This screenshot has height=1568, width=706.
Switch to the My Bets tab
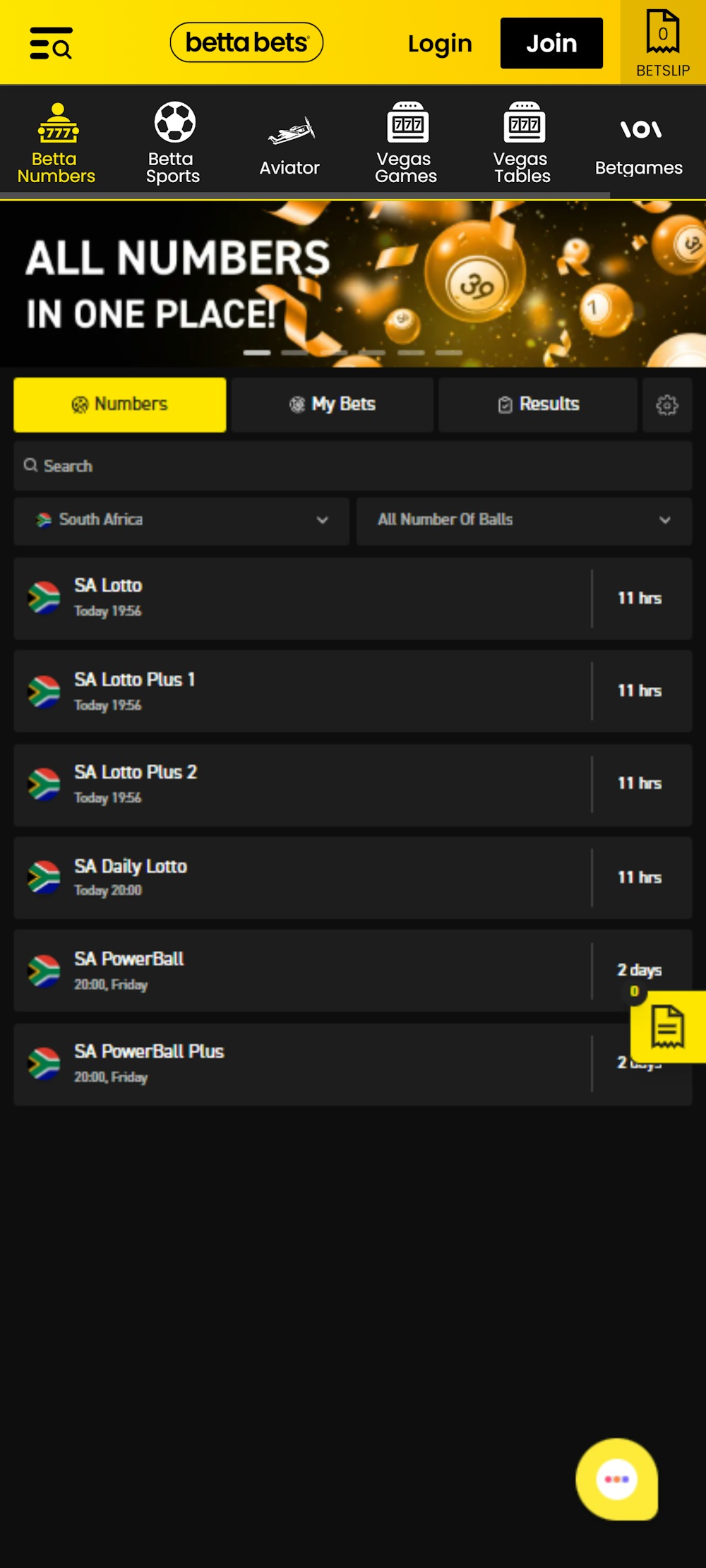pos(332,405)
